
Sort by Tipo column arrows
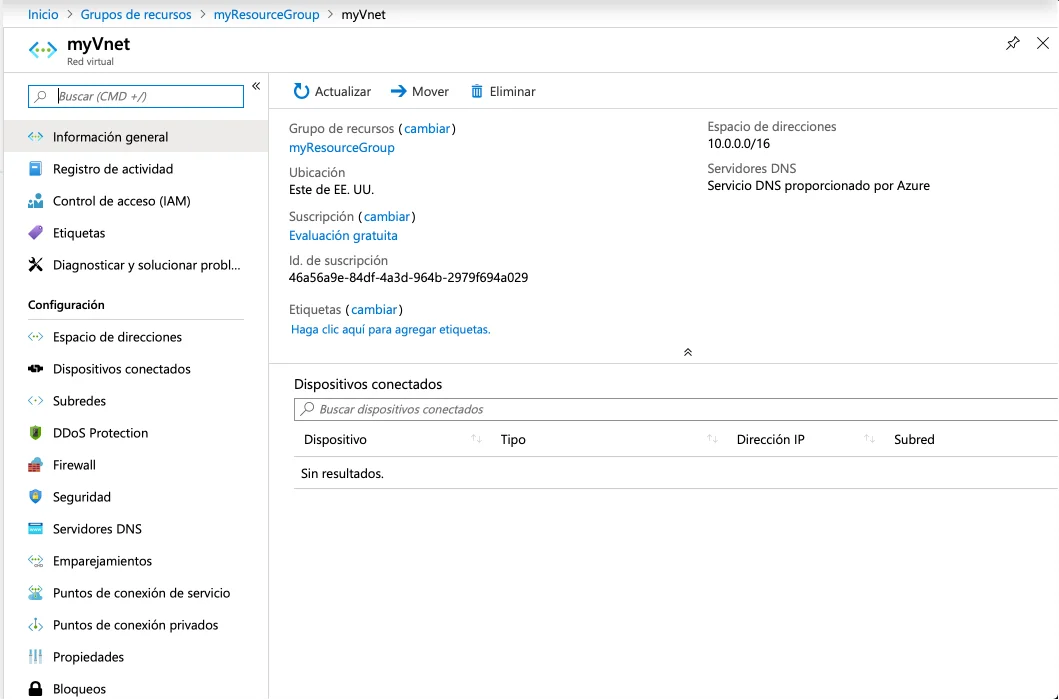point(712,439)
